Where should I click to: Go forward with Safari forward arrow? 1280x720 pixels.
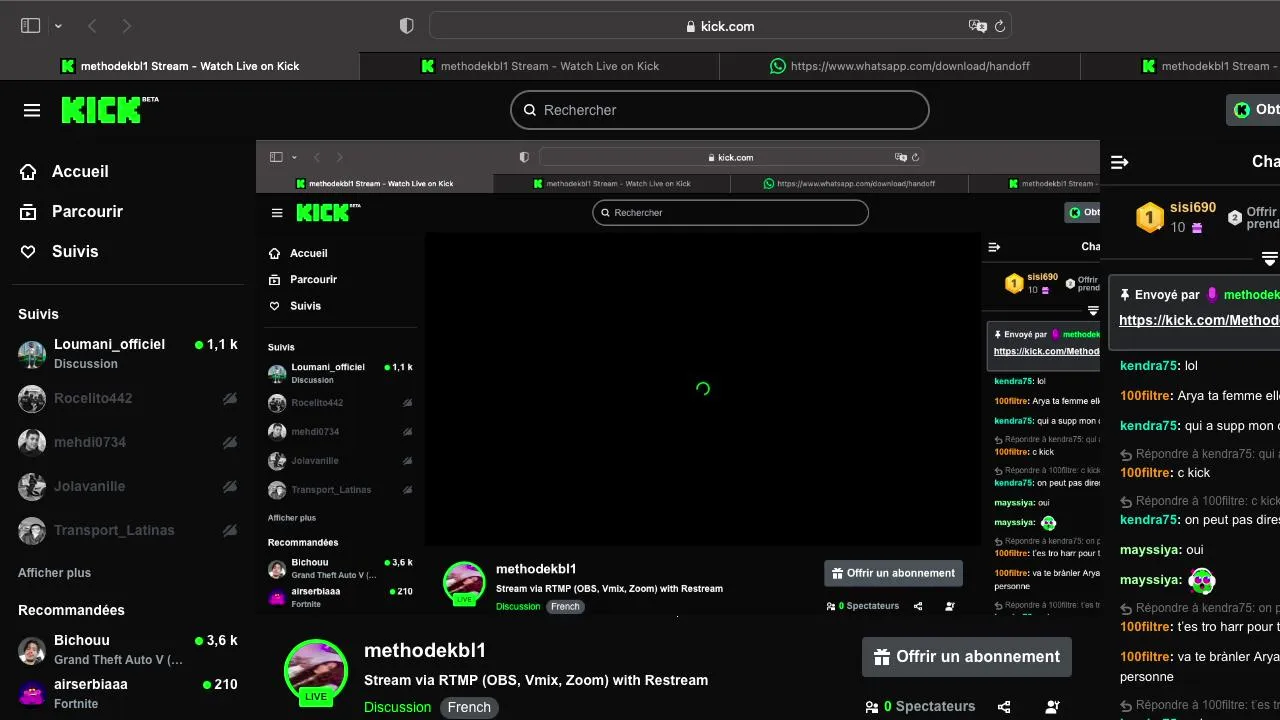[x=126, y=26]
